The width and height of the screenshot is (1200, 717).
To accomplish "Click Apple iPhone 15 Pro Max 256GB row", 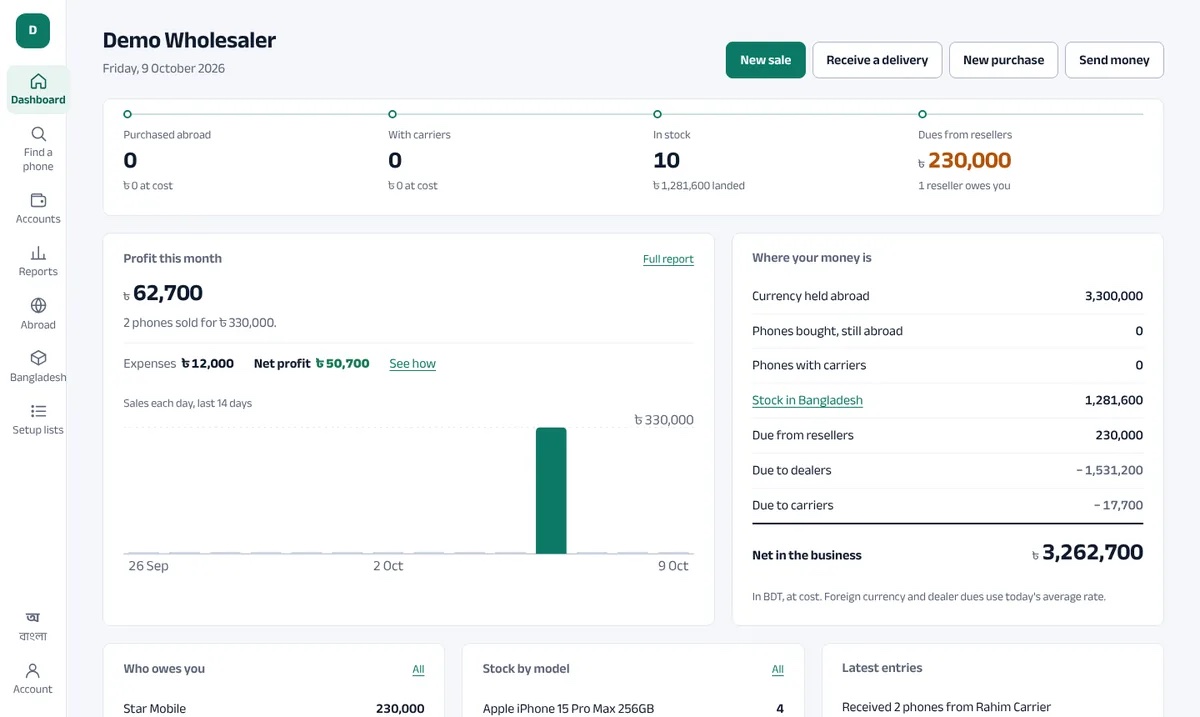I will click(633, 709).
